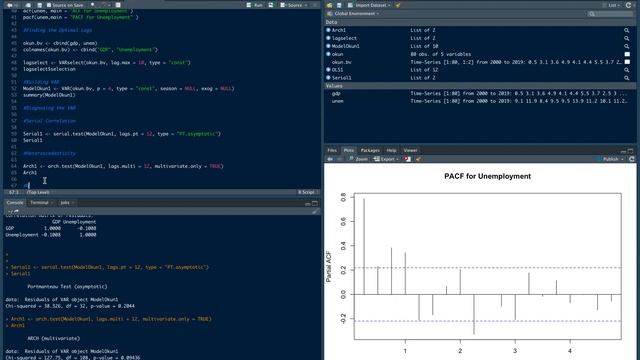Clear environment objects with the broom icon

tap(398, 5)
